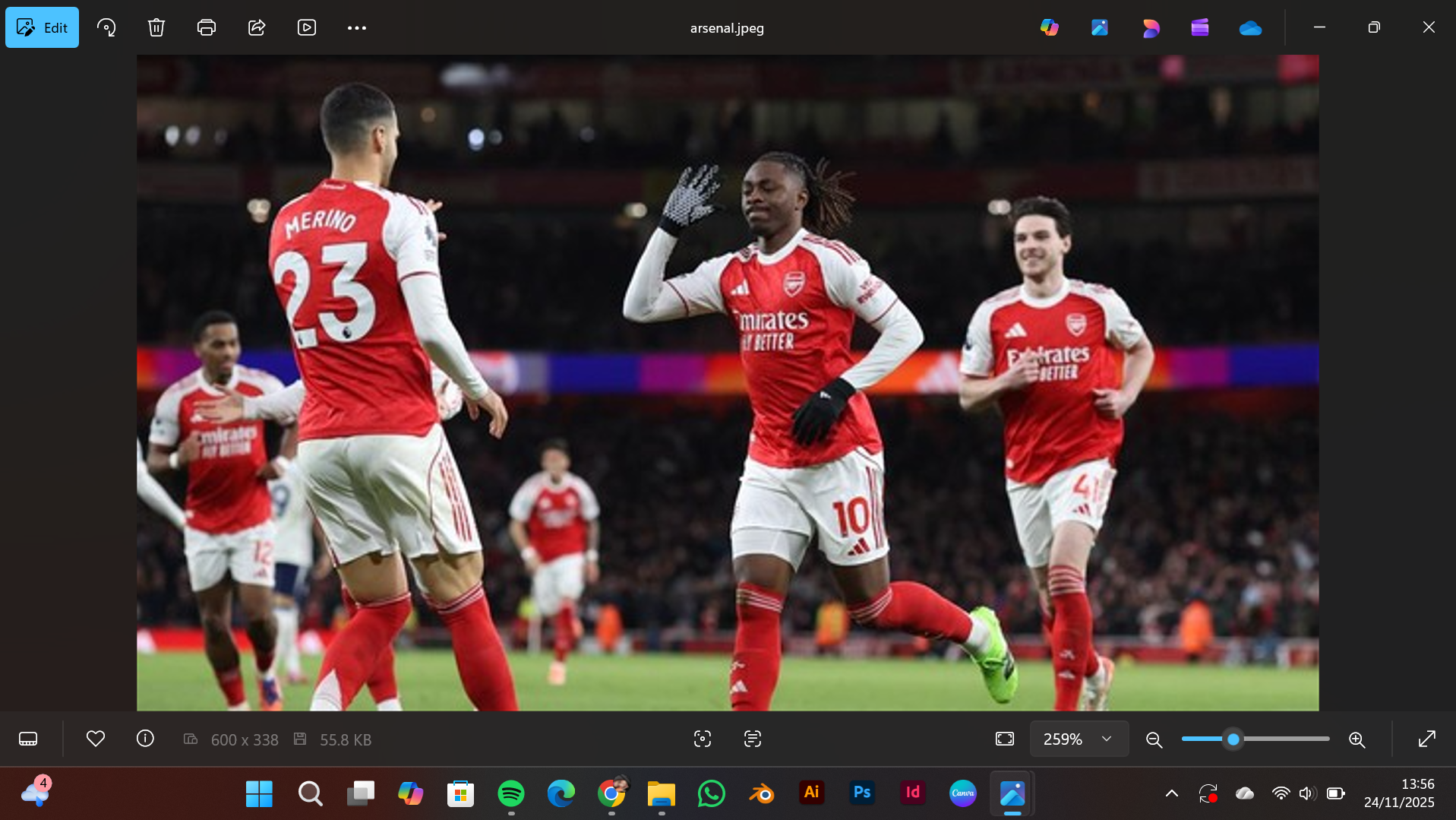Toggle the filmstrip view icon

pos(28,739)
